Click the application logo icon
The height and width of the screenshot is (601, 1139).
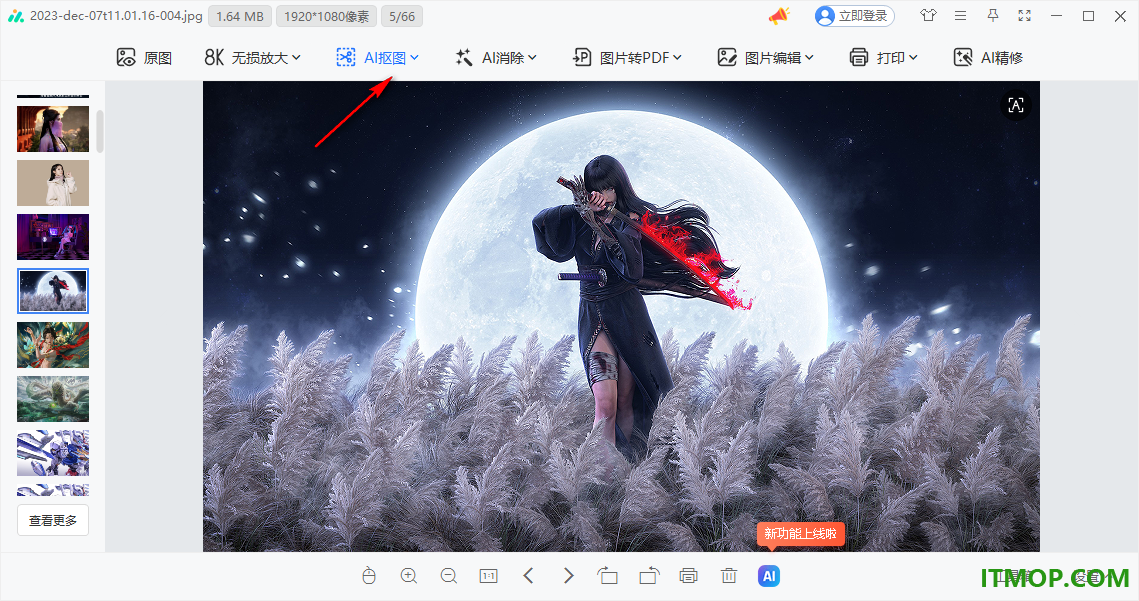(16, 16)
